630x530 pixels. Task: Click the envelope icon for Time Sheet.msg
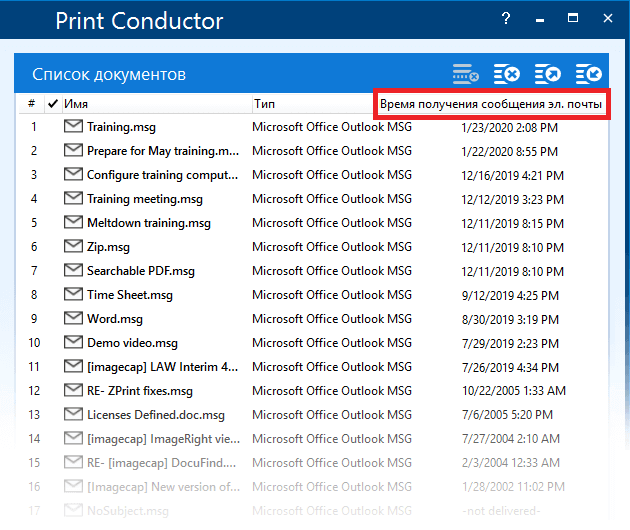pyautogui.click(x=73, y=294)
